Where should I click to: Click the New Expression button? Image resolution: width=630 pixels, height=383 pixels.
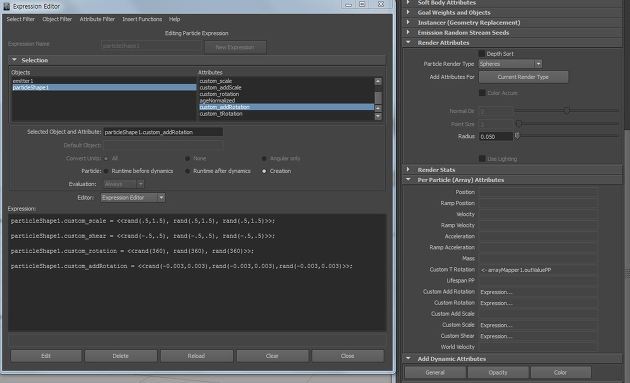235,47
